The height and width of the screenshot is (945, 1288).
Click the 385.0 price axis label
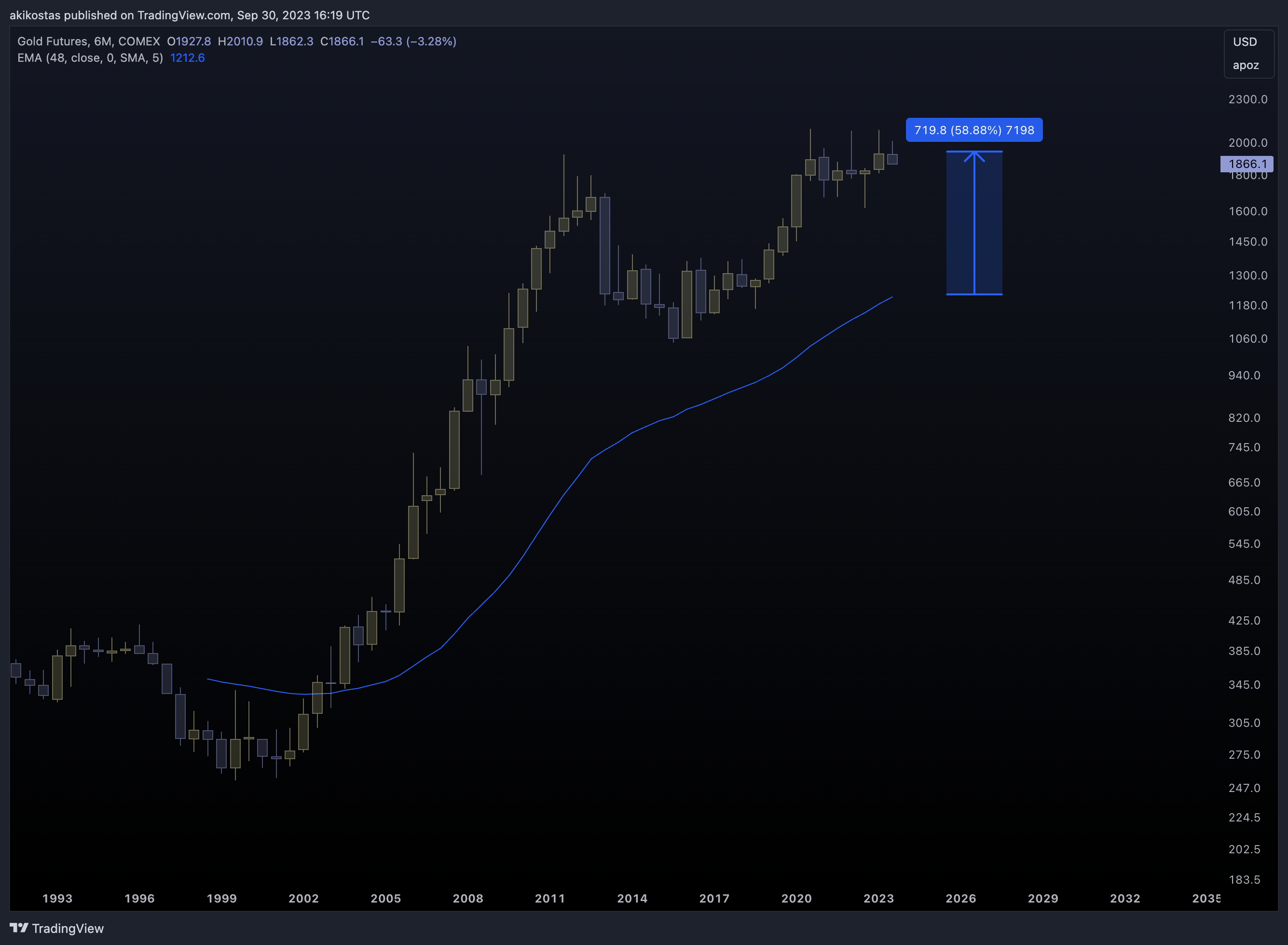tap(1245, 651)
